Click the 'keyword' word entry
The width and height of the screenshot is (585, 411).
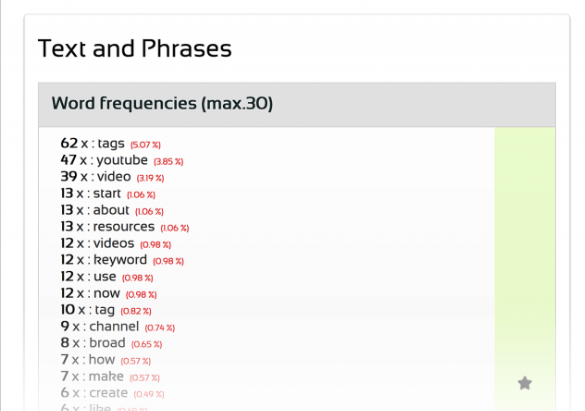[x=122, y=260]
